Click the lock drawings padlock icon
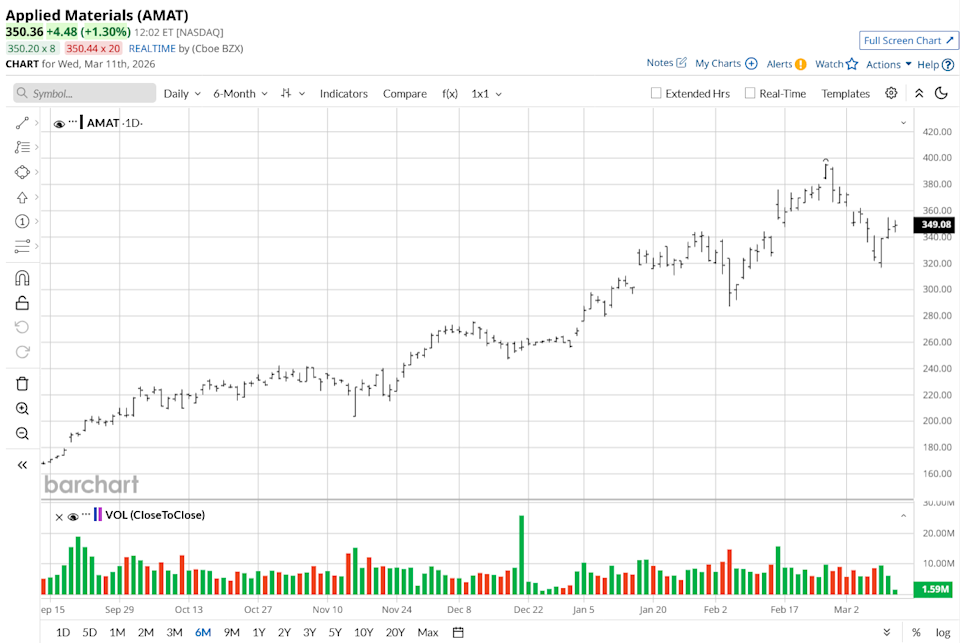 point(22,303)
